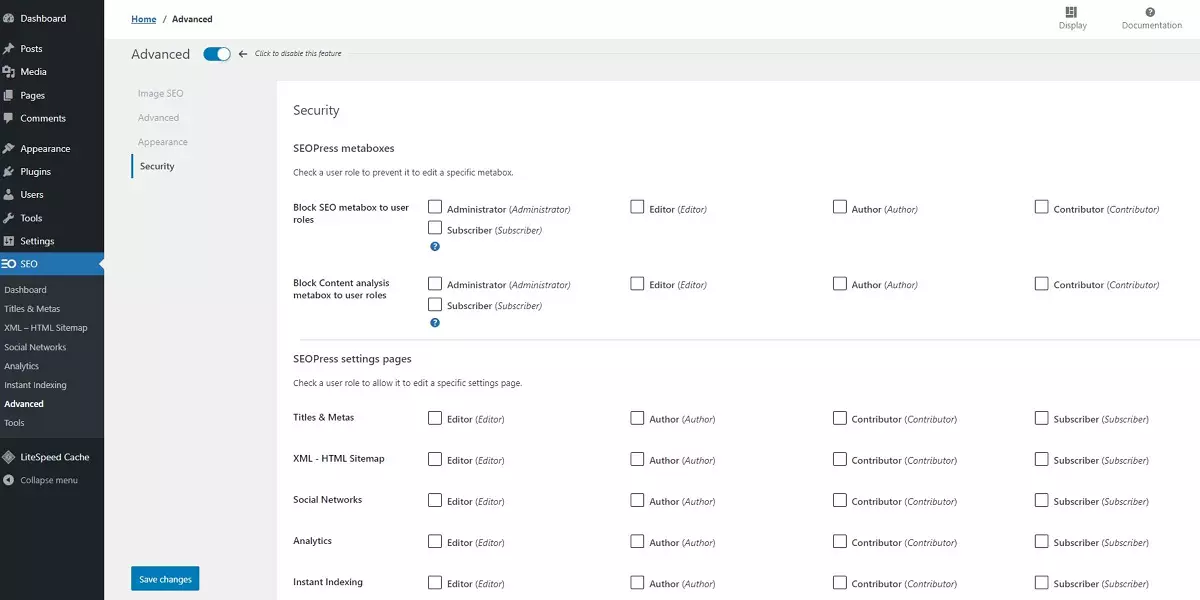Open the Appearance settings tab
Screen dimensions: 1200x600
[163, 142]
